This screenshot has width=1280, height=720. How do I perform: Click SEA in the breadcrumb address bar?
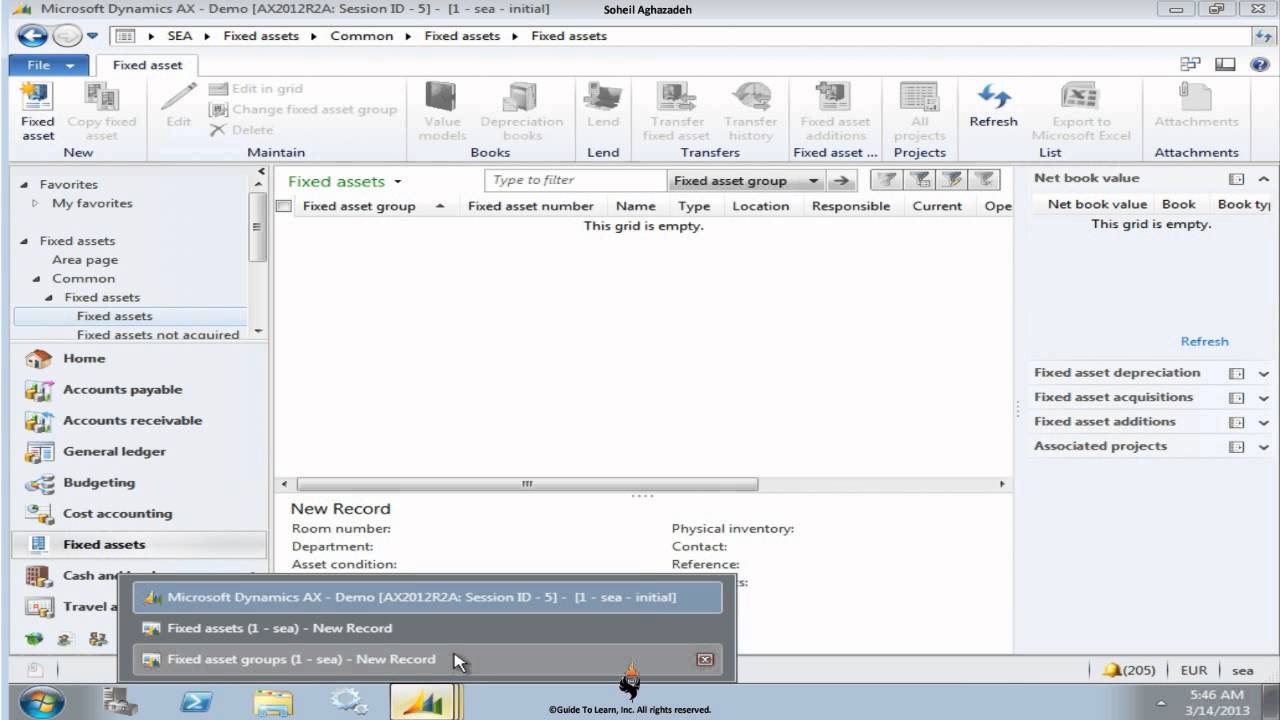coord(180,36)
